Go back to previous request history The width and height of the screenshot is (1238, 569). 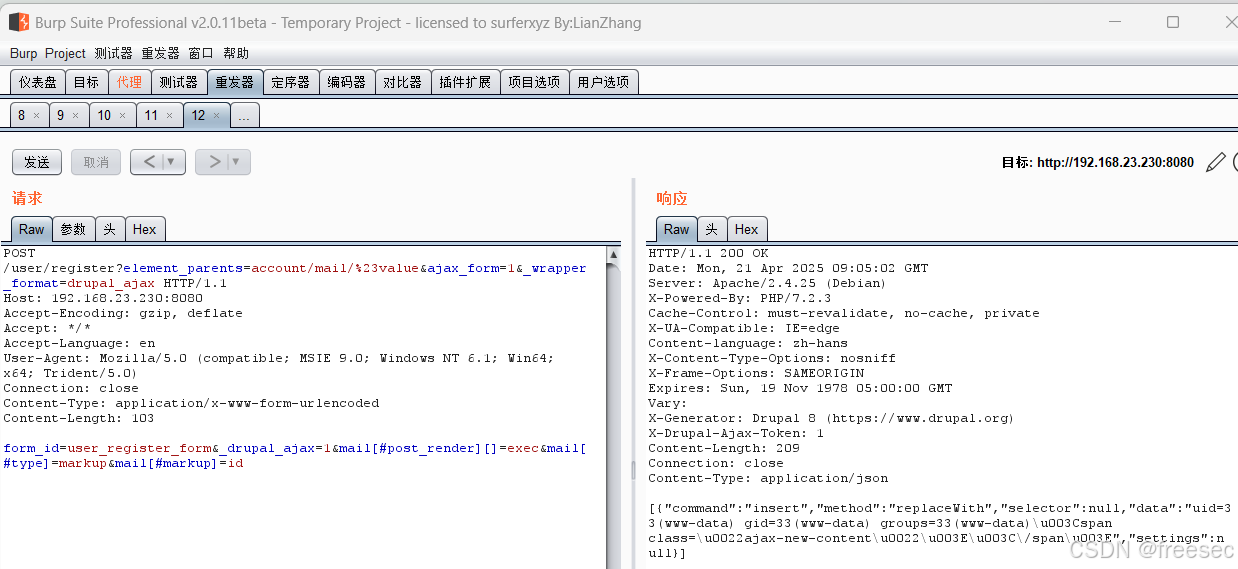(x=149, y=162)
